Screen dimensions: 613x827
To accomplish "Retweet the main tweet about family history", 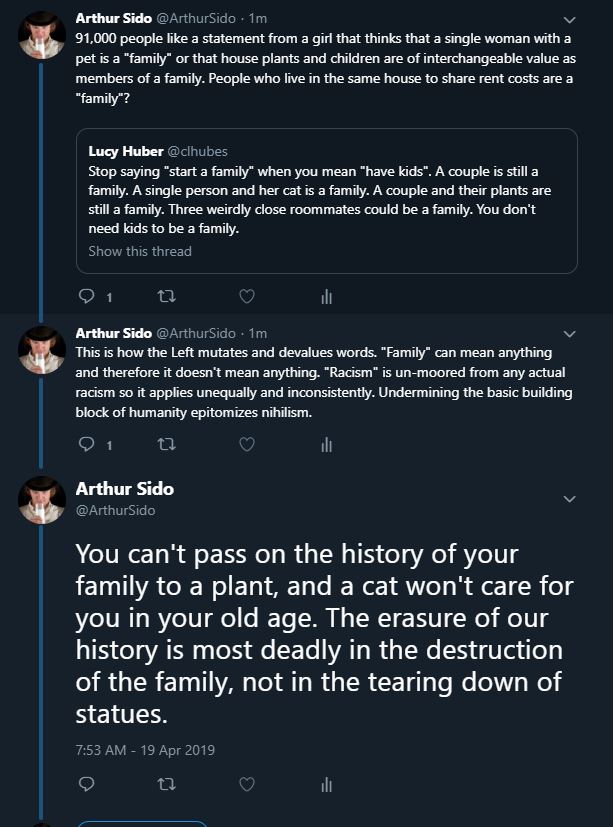I will click(166, 784).
